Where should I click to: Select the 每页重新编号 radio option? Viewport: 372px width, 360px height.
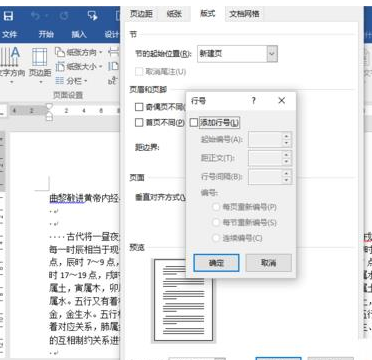216,207
